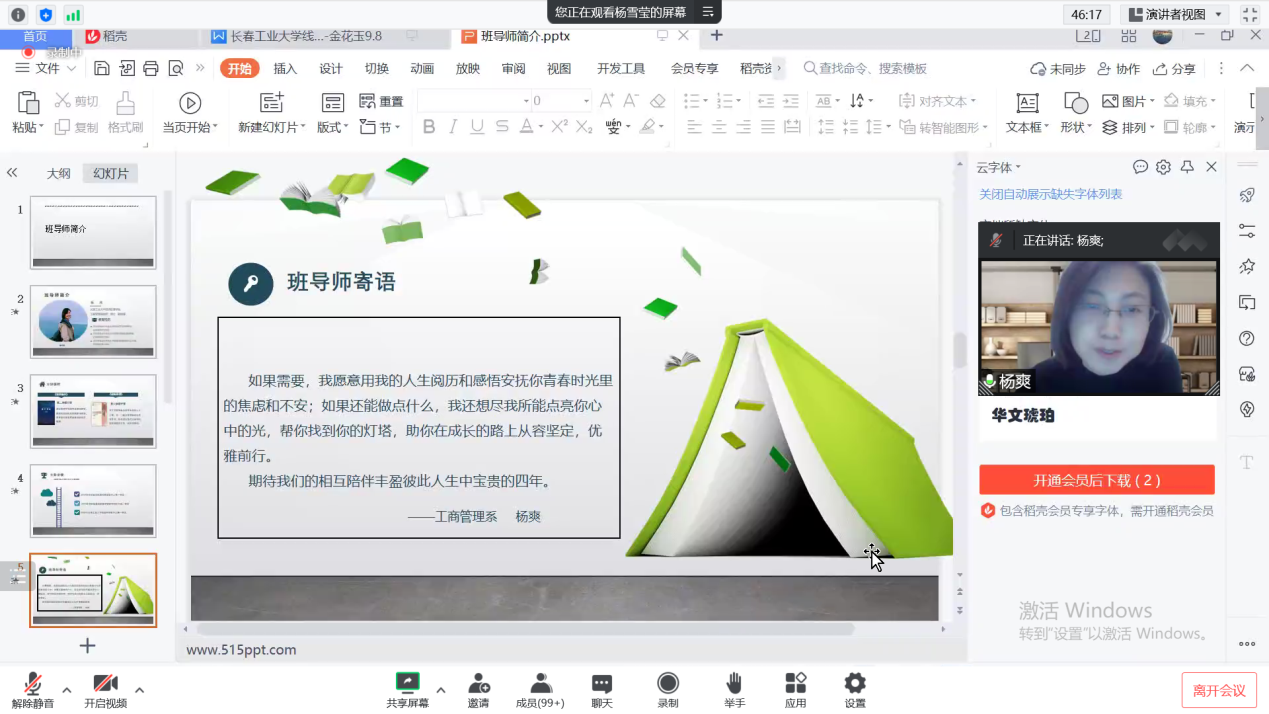The height and width of the screenshot is (714, 1269).
Task: Expand screen share options chevron
Action: (x=440, y=689)
